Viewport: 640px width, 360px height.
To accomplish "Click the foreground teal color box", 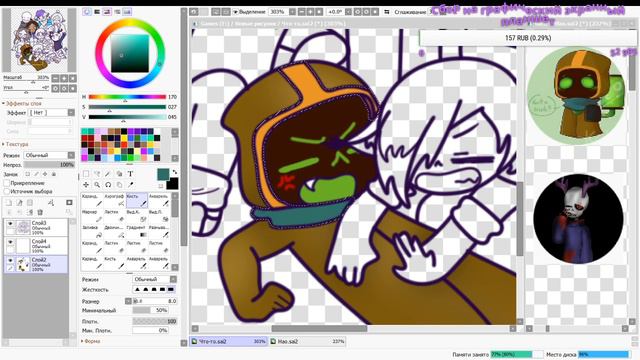I will pyautogui.click(x=163, y=174).
